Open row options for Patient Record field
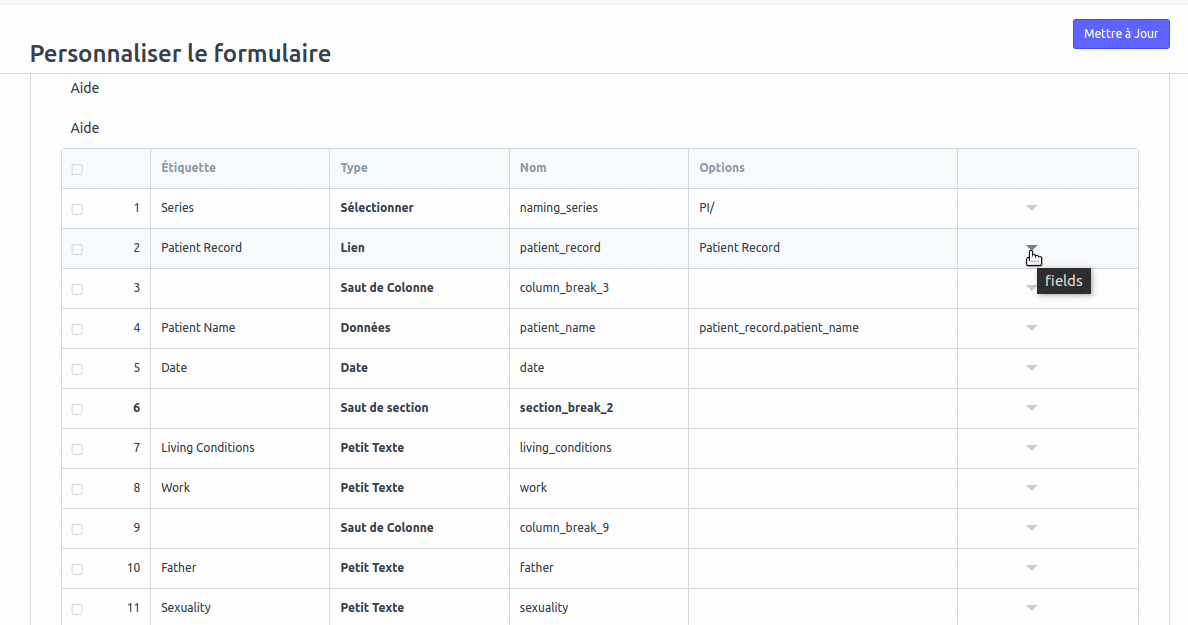 (1031, 247)
